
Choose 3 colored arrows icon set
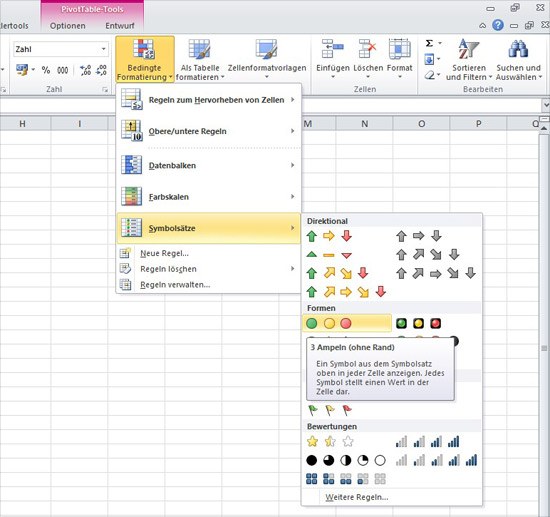329,236
